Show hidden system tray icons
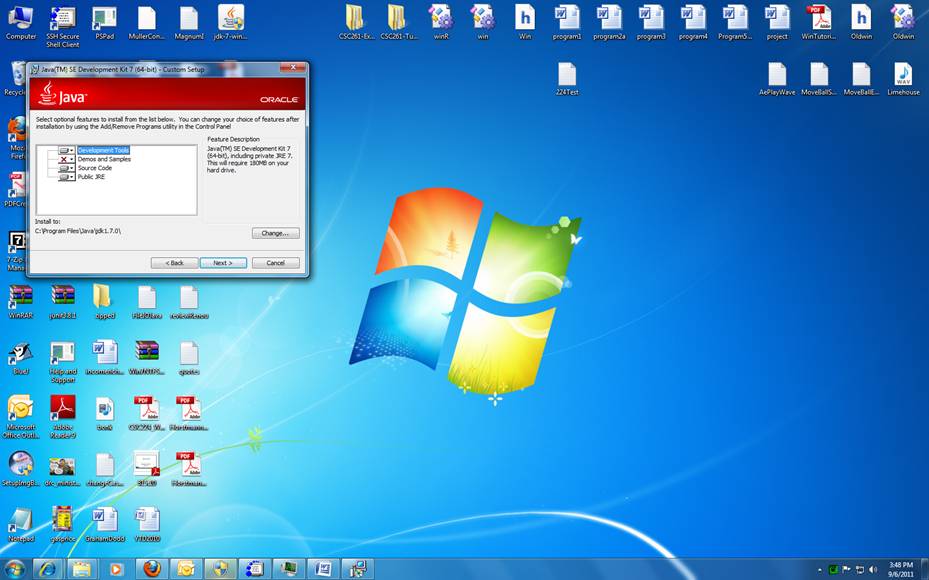929x580 pixels. (x=819, y=570)
